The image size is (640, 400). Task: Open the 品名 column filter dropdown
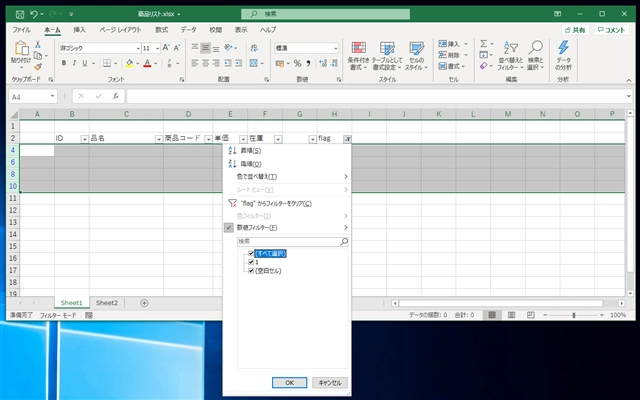(159, 139)
